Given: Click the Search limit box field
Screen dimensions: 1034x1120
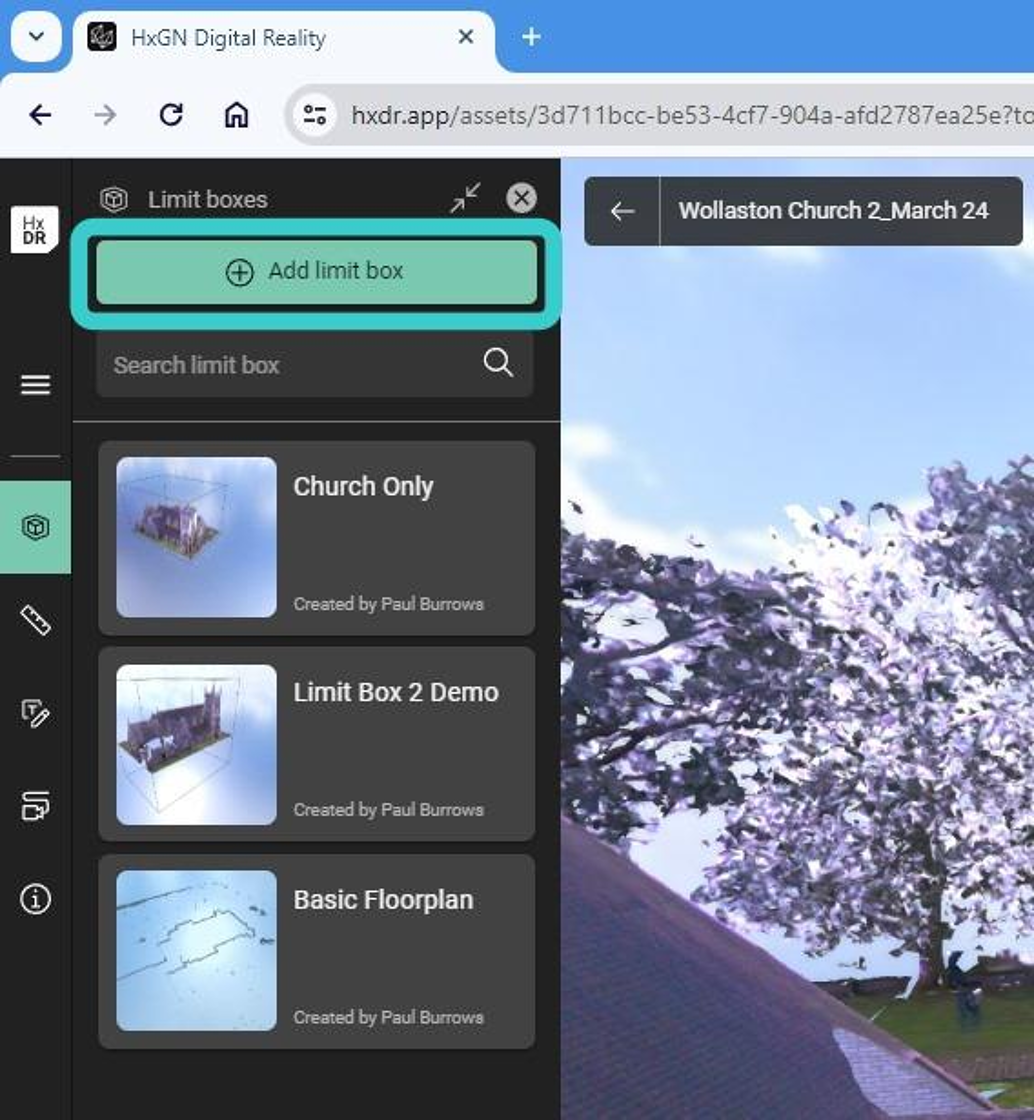Looking at the screenshot, I should [315, 364].
